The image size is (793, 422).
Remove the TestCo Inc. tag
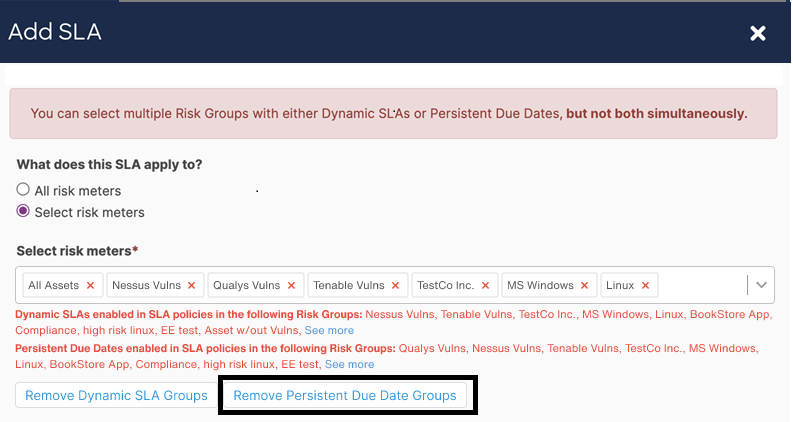coord(486,285)
